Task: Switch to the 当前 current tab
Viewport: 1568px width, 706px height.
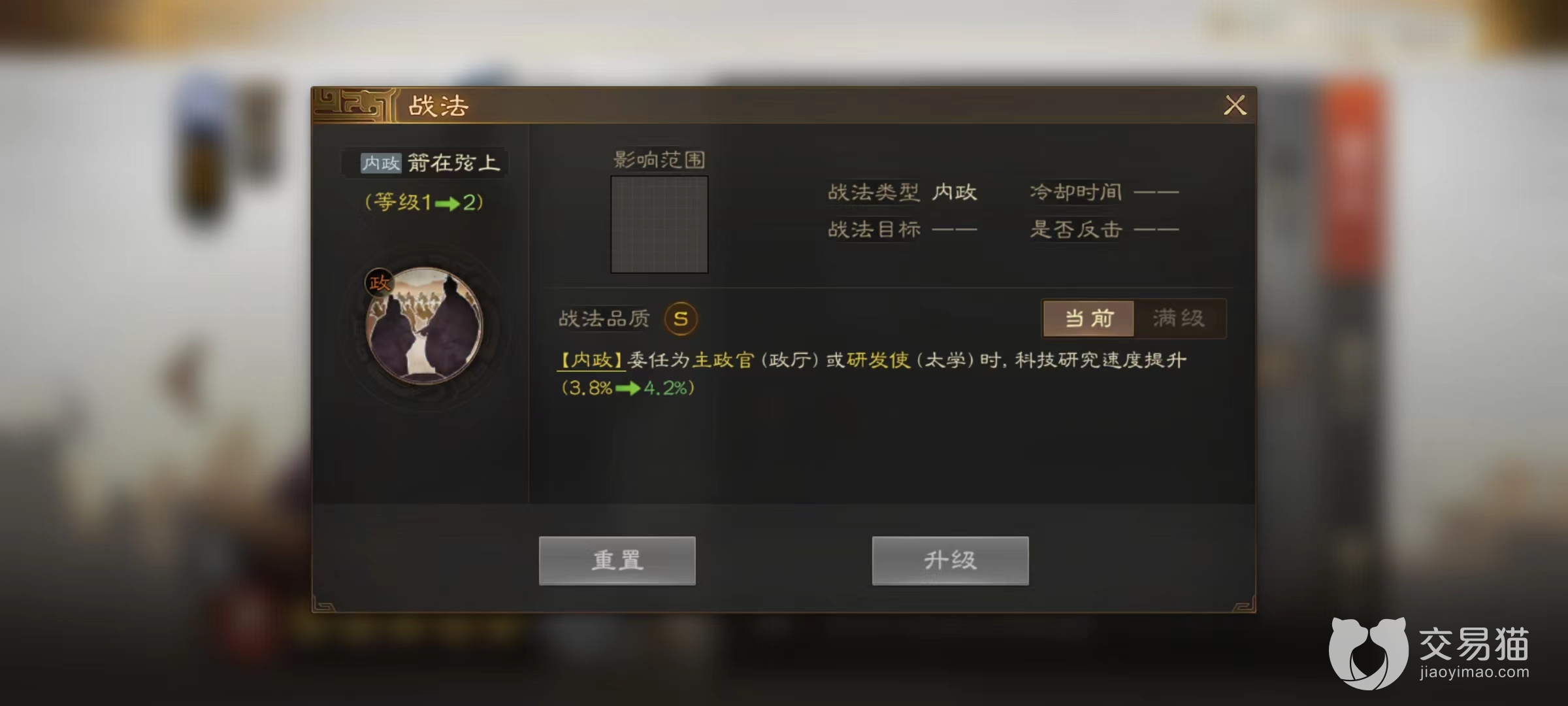Action: (x=1088, y=318)
